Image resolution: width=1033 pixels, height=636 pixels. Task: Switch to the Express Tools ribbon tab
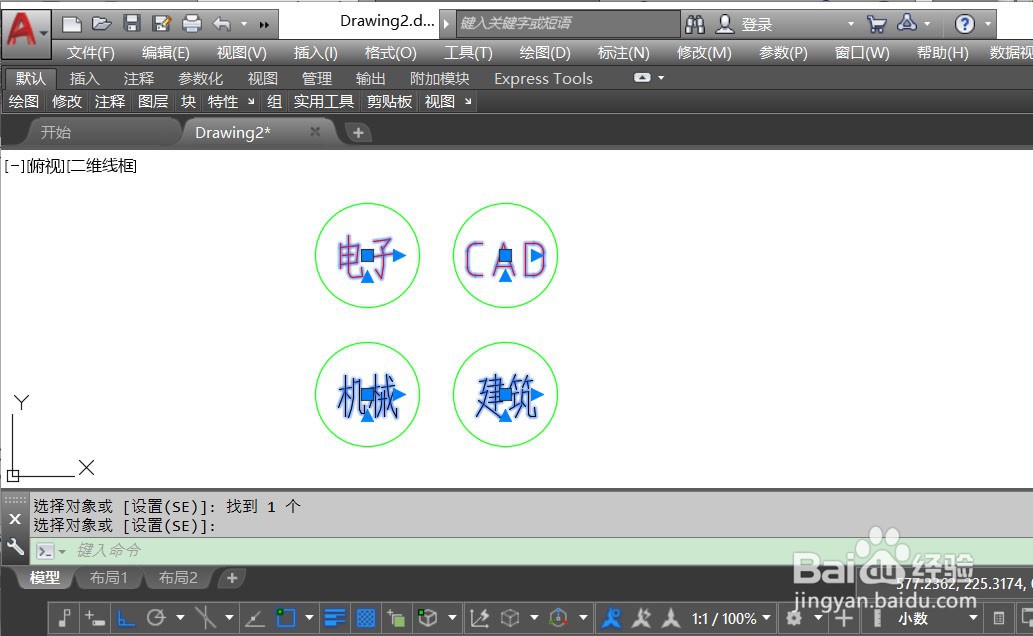pos(544,79)
